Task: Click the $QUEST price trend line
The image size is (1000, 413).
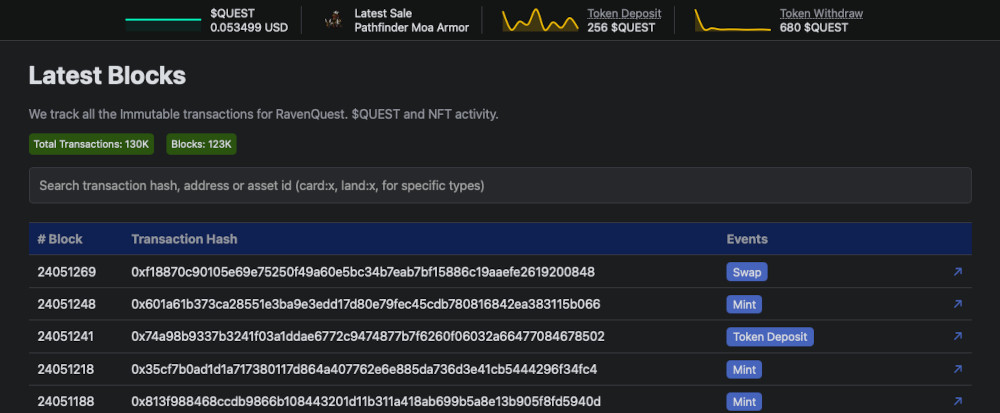Action: coord(163,21)
